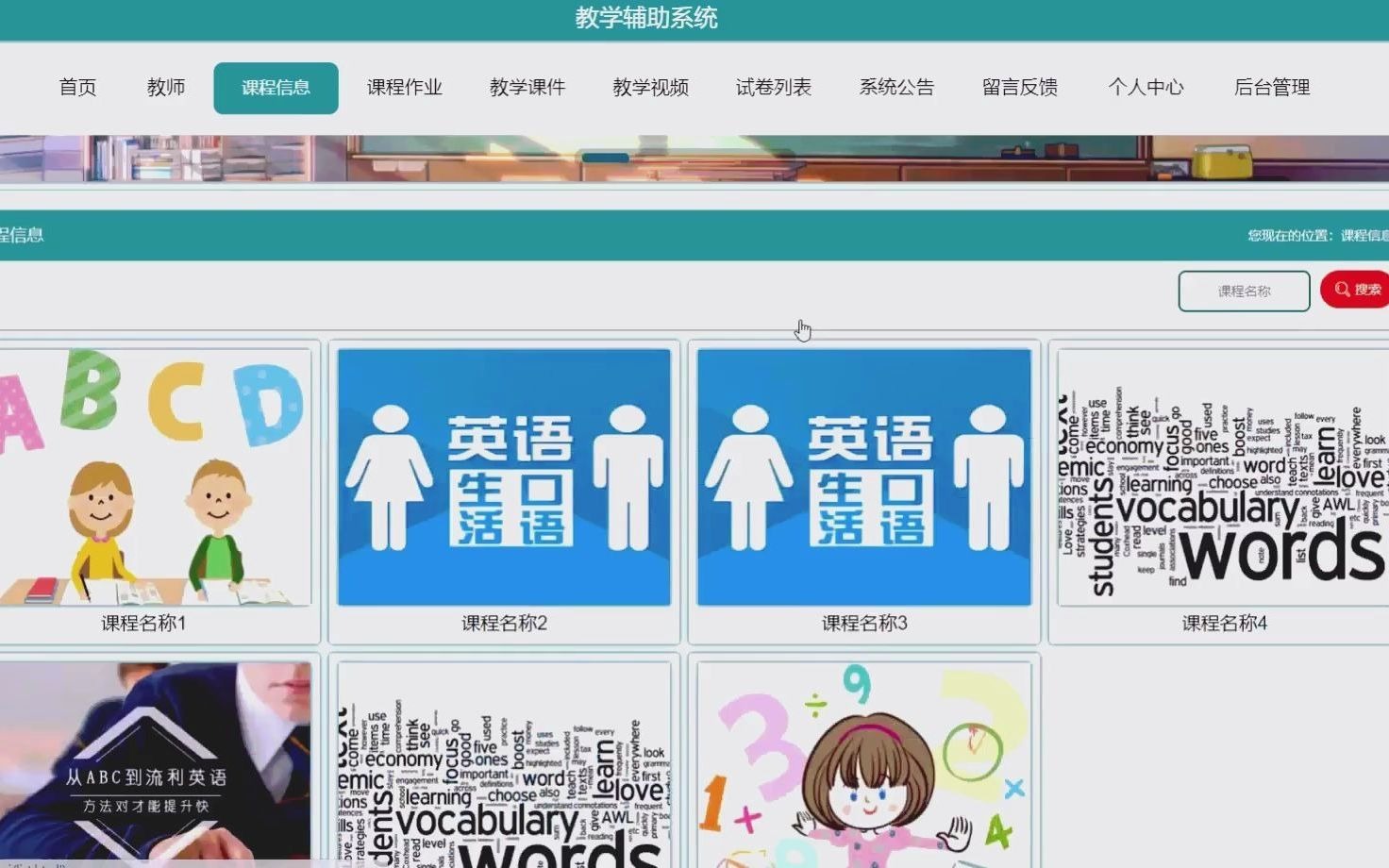
Task: Open the 试卷列表 section
Action: [x=774, y=87]
